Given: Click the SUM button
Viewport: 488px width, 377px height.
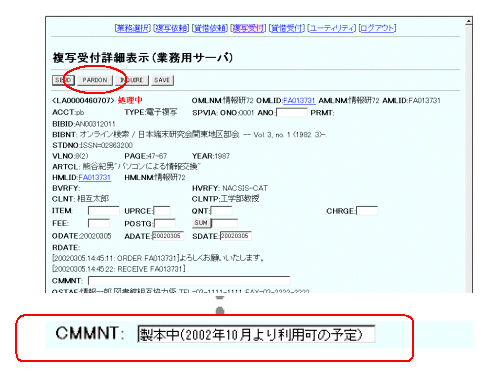Looking at the screenshot, I should pos(201,223).
